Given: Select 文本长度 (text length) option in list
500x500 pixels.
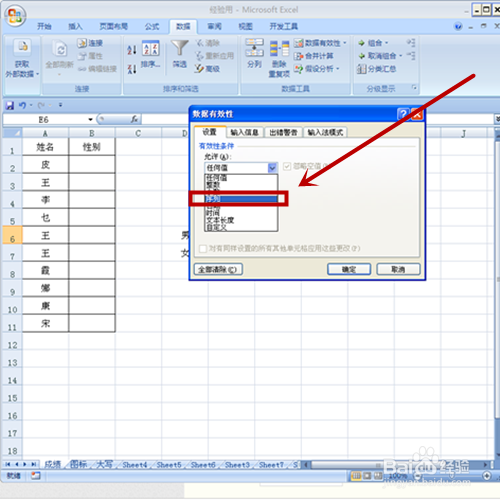Looking at the screenshot, I should (x=241, y=220).
